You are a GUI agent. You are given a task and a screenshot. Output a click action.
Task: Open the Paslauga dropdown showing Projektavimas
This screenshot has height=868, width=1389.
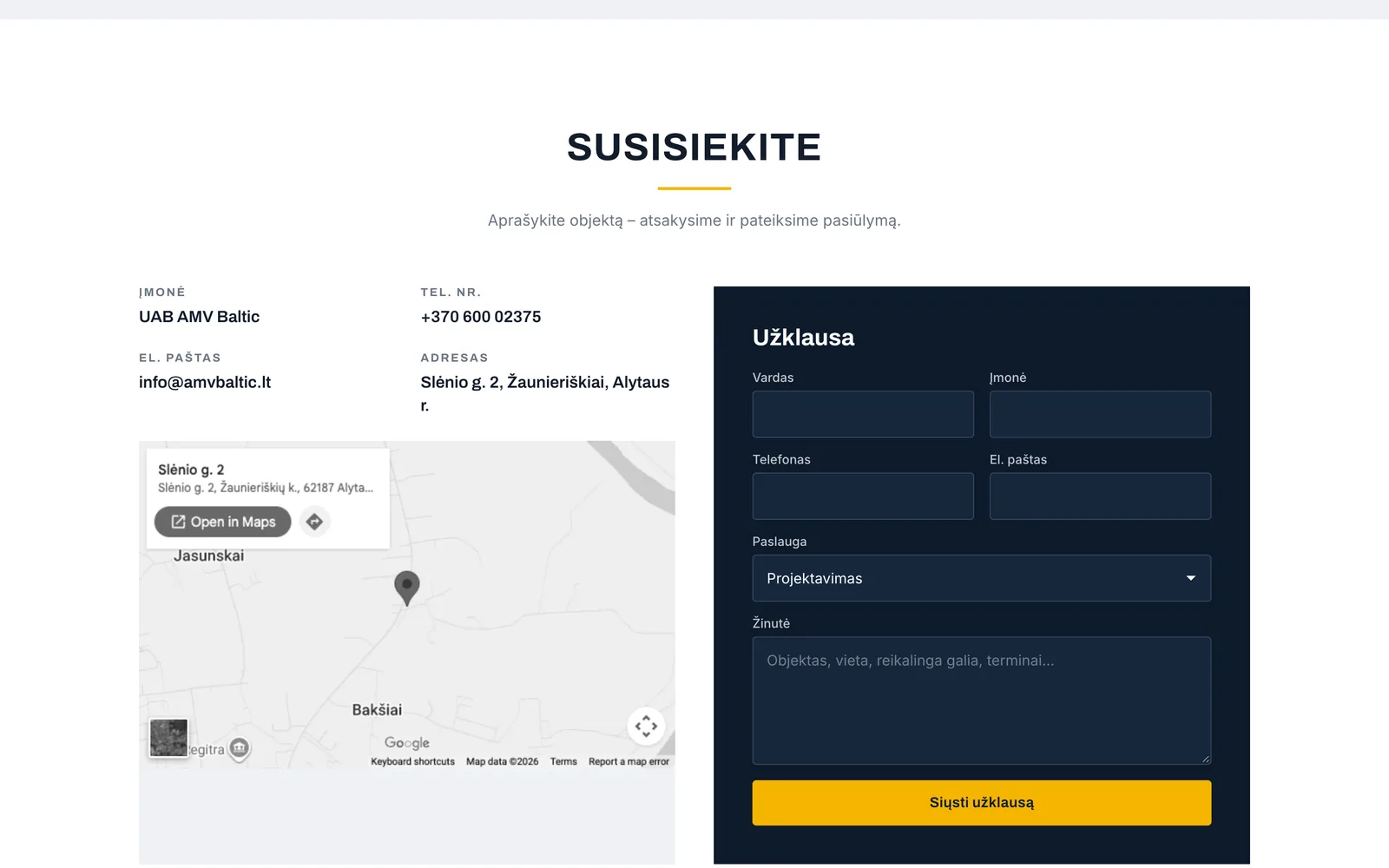(x=981, y=578)
